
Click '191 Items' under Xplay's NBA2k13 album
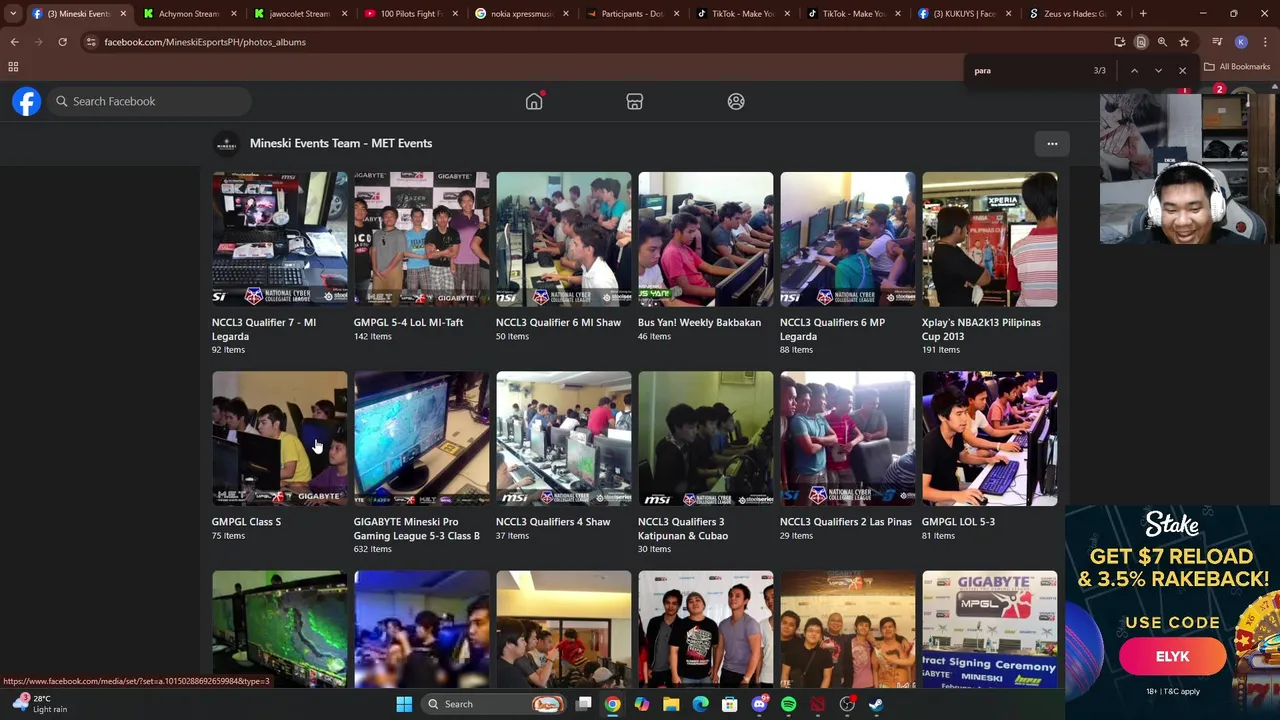[x=941, y=350]
